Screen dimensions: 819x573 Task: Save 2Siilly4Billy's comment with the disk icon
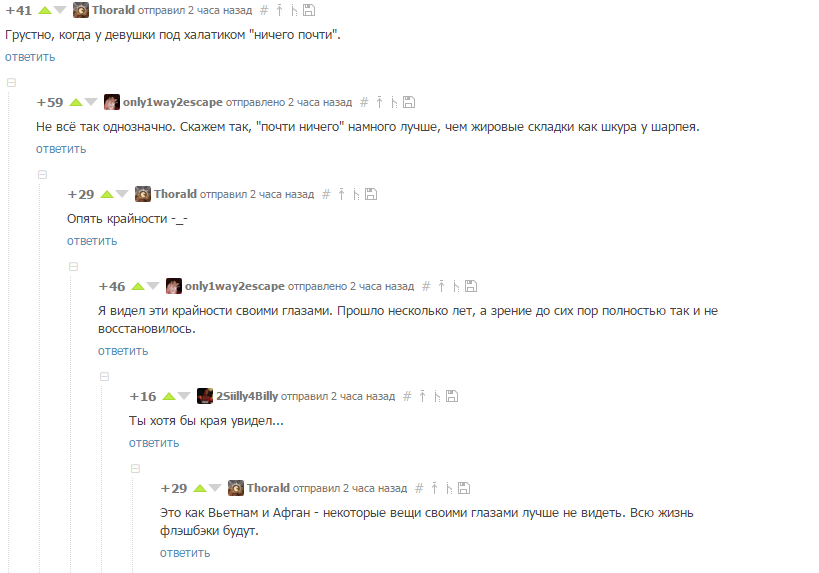[452, 396]
